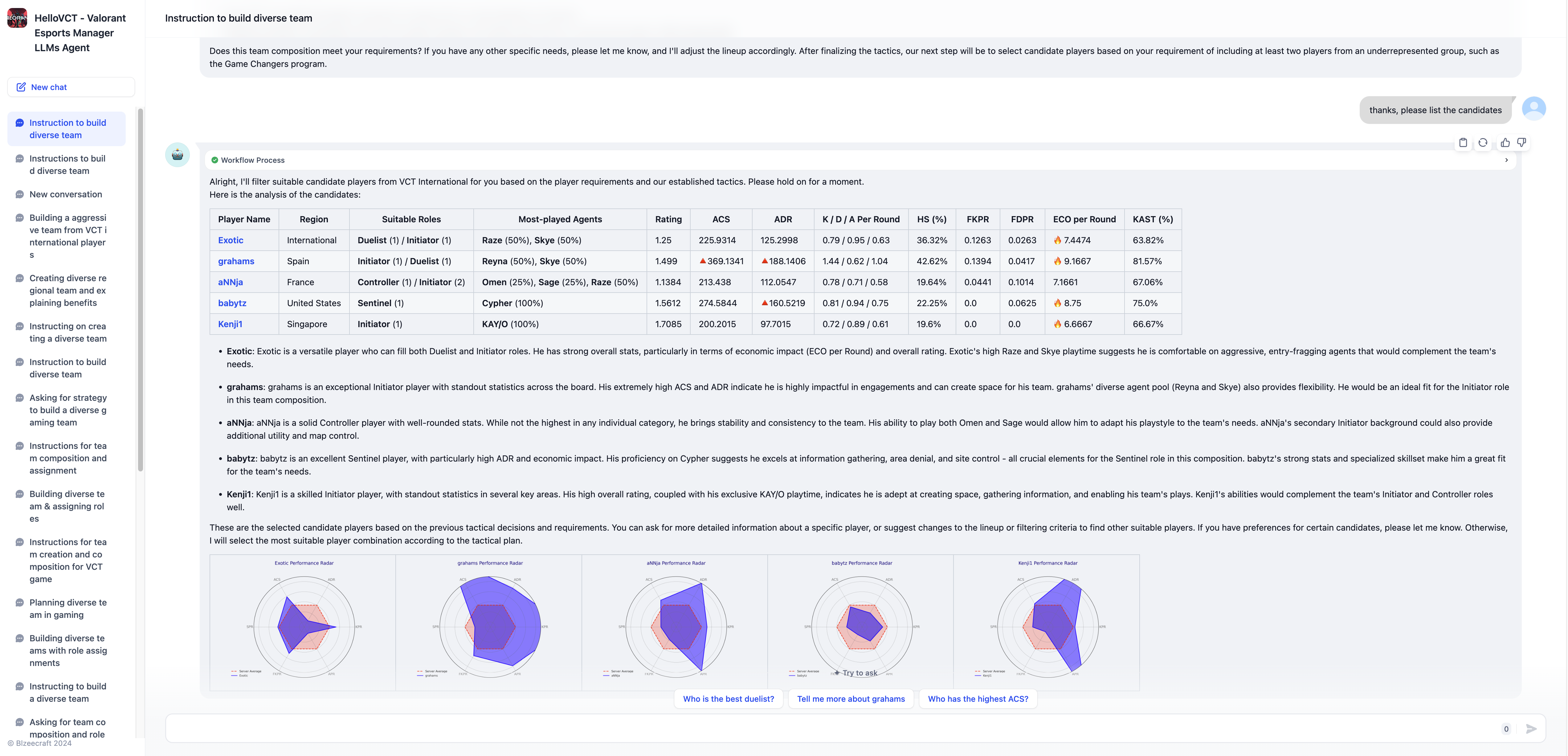Click the HelloVCT app logo
This screenshot has height=756, width=1568.
click(x=17, y=18)
